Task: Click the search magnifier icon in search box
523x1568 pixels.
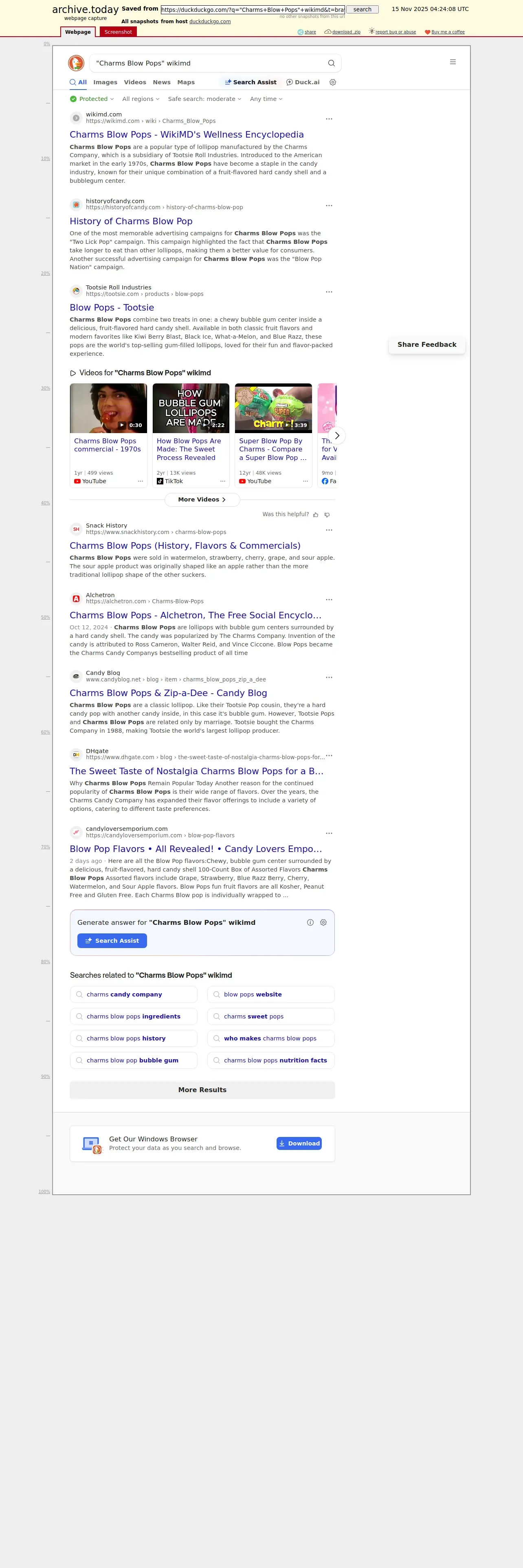Action: [331, 64]
